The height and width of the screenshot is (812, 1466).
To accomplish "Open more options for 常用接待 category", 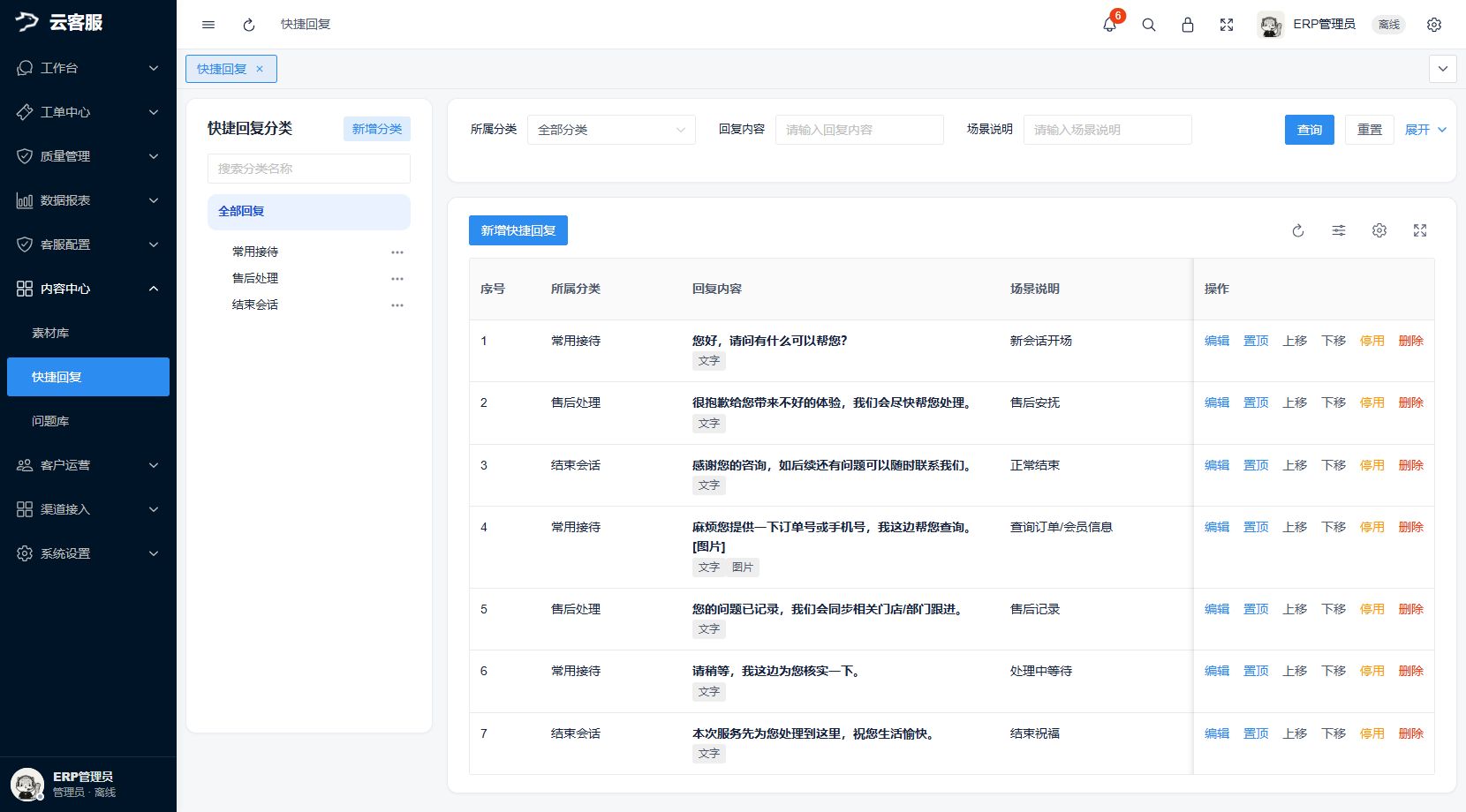I will [x=397, y=252].
